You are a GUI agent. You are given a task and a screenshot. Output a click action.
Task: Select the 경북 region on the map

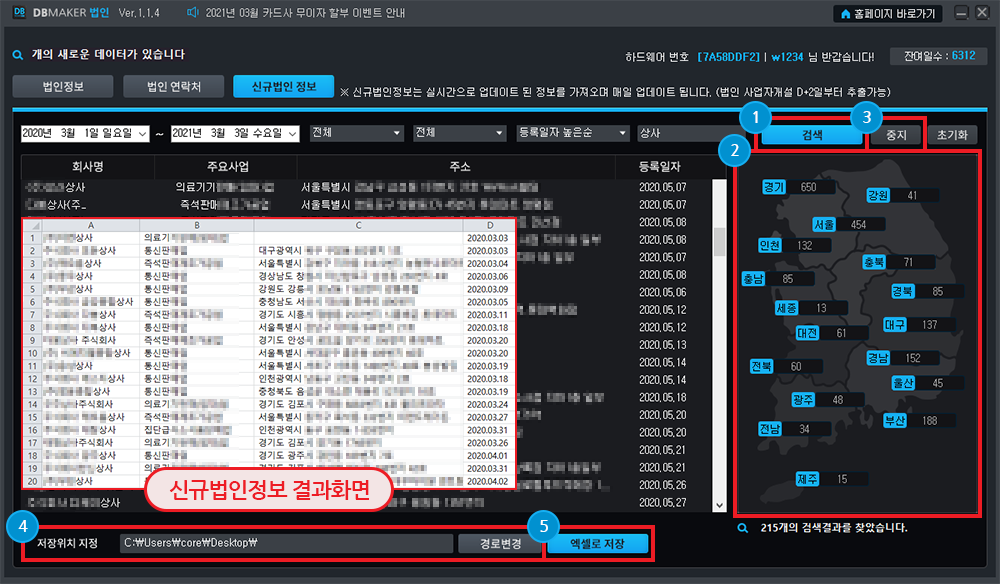click(x=903, y=291)
